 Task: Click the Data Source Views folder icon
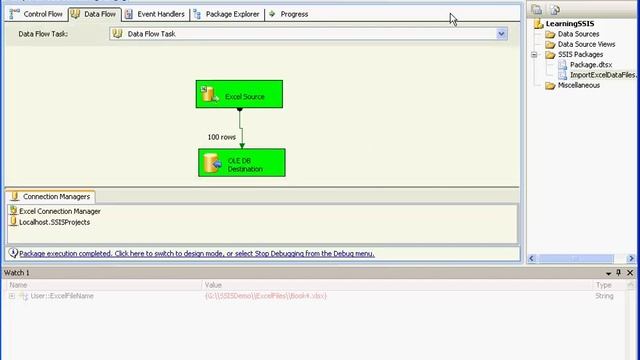point(550,44)
